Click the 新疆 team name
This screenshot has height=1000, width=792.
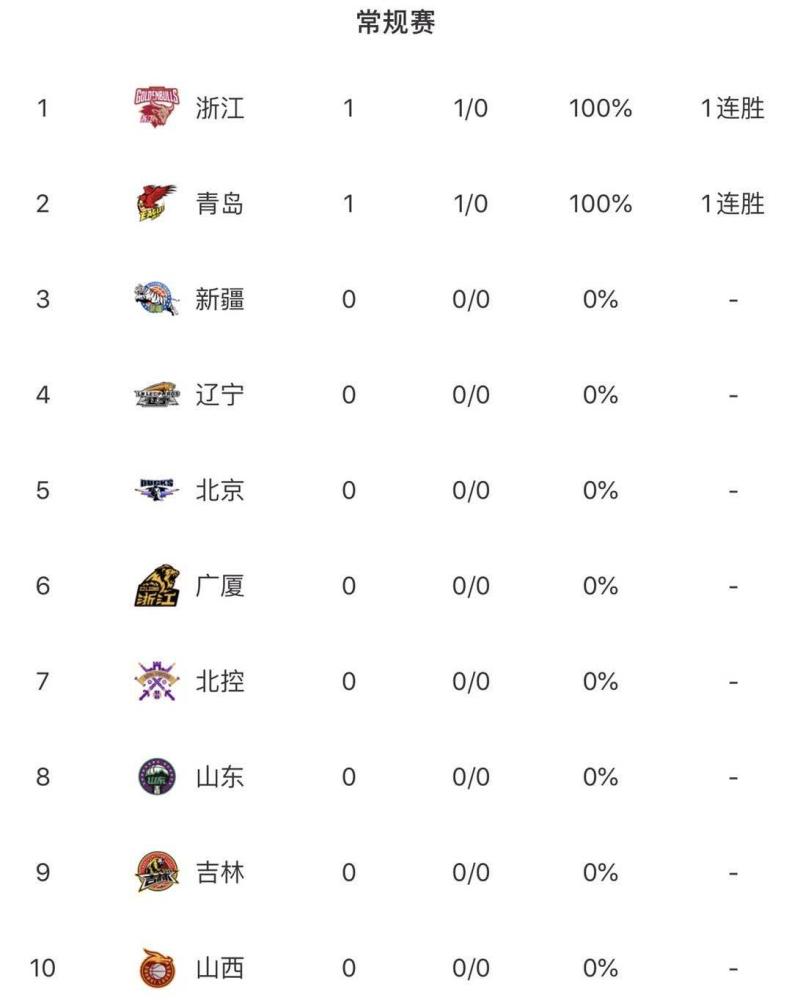click(219, 299)
